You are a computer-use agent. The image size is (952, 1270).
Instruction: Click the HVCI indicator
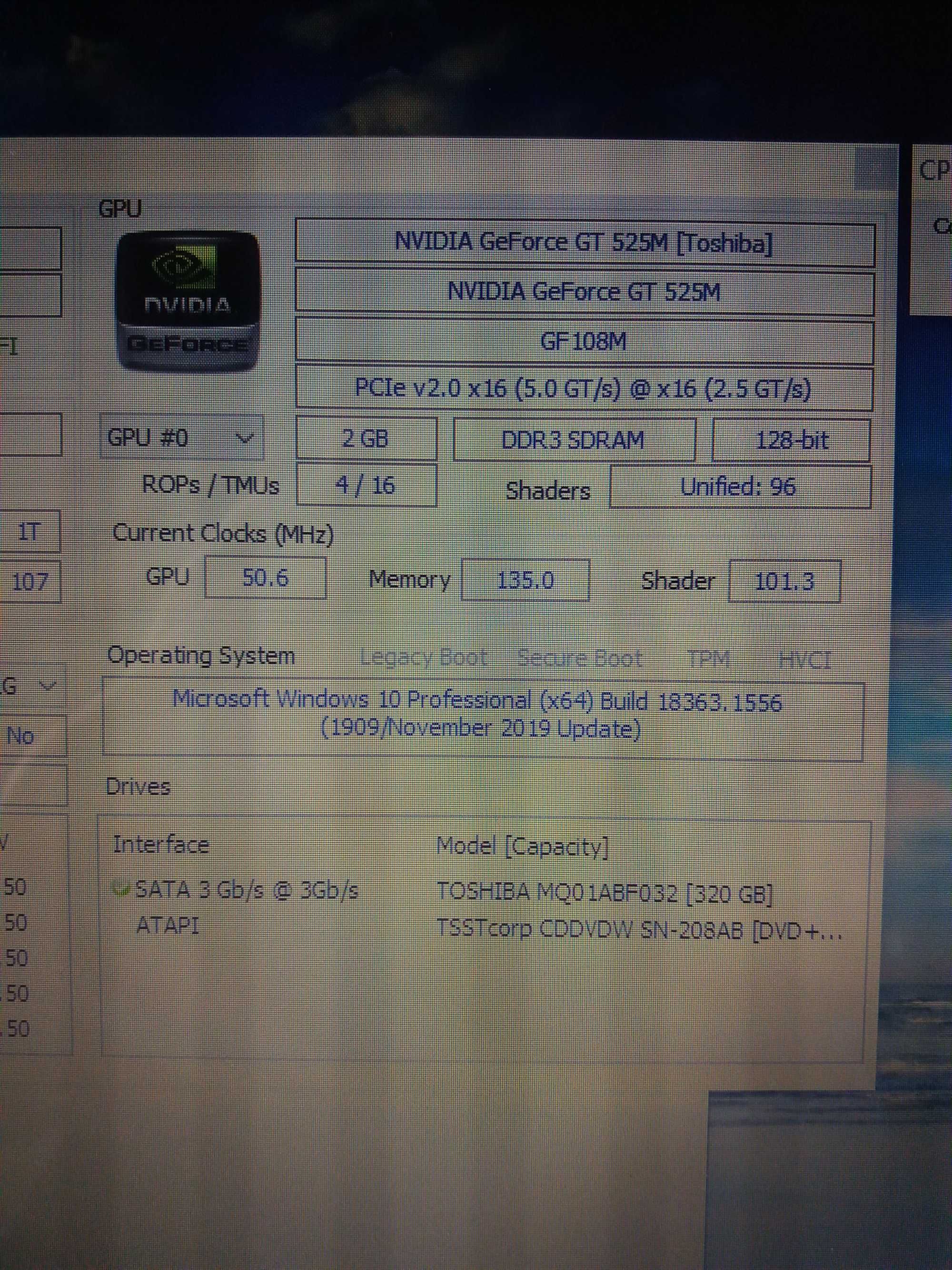804,660
